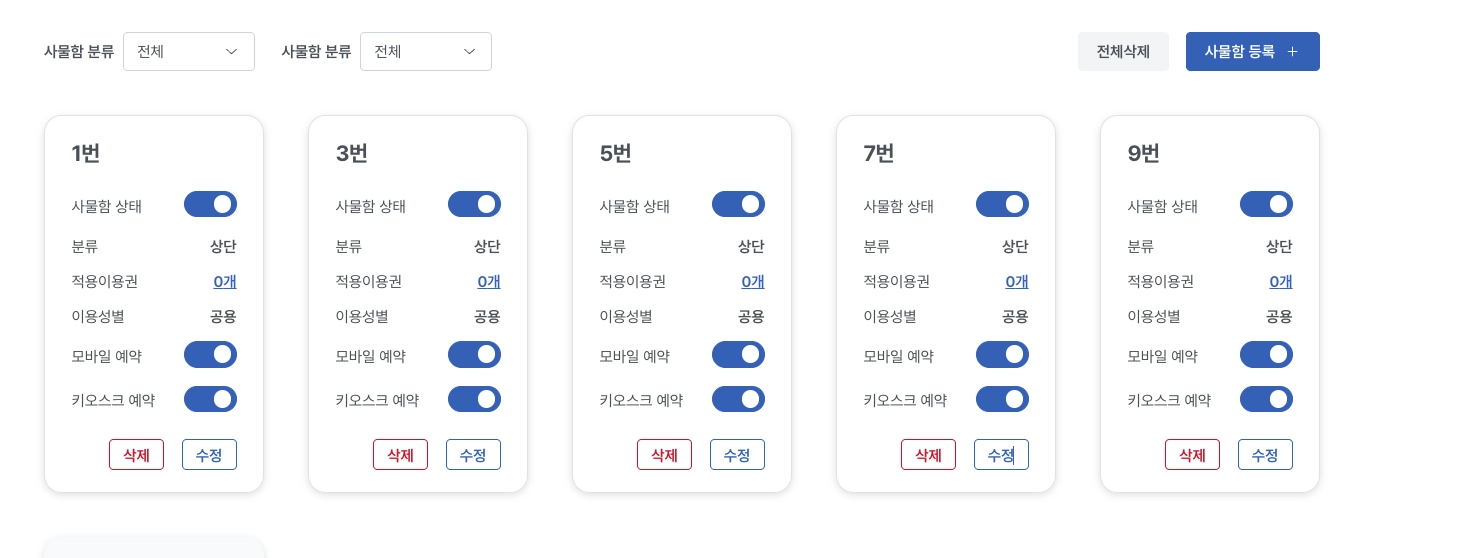Click 수정 on locker 7번 card
Image resolution: width=1476 pixels, height=558 pixels.
1001,455
